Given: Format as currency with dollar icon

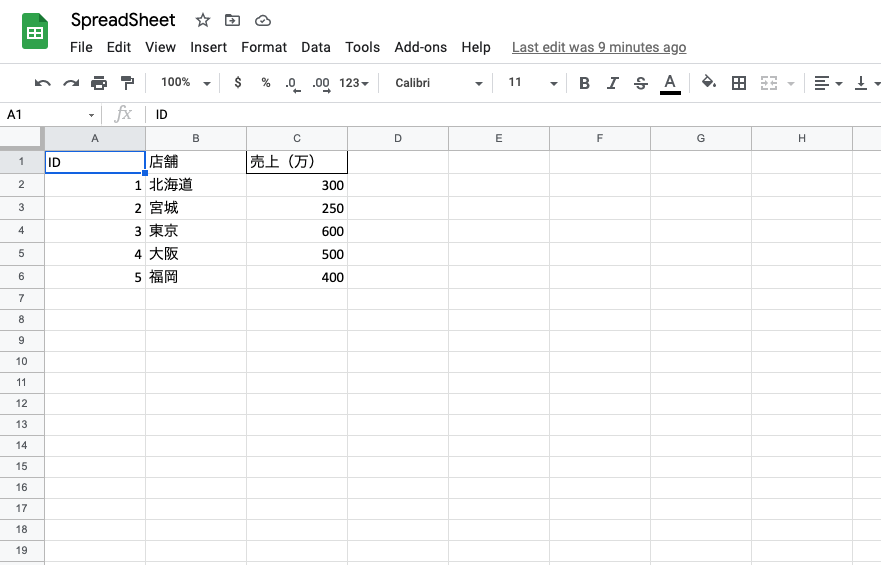Looking at the screenshot, I should (x=238, y=83).
